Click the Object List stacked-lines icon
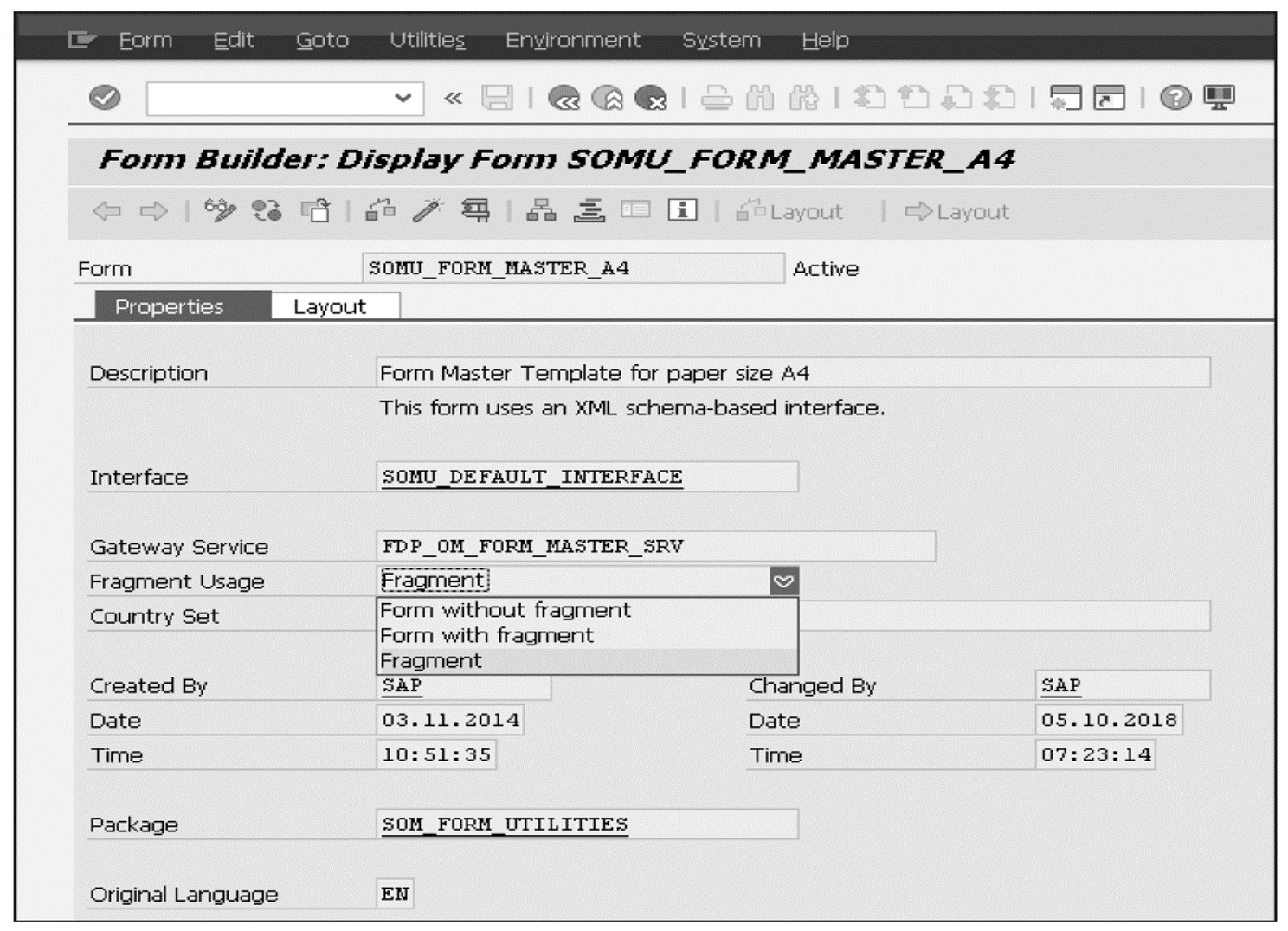 pos(589,210)
